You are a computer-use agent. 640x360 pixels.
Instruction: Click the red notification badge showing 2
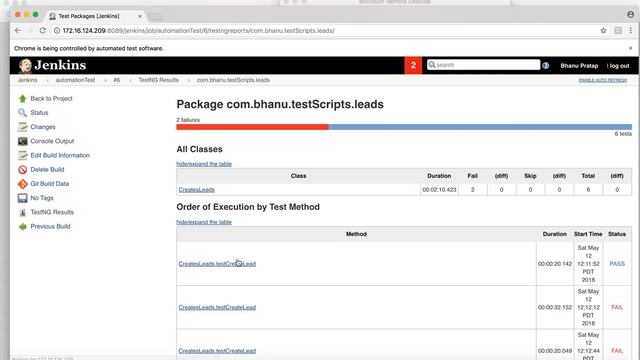click(x=413, y=65)
